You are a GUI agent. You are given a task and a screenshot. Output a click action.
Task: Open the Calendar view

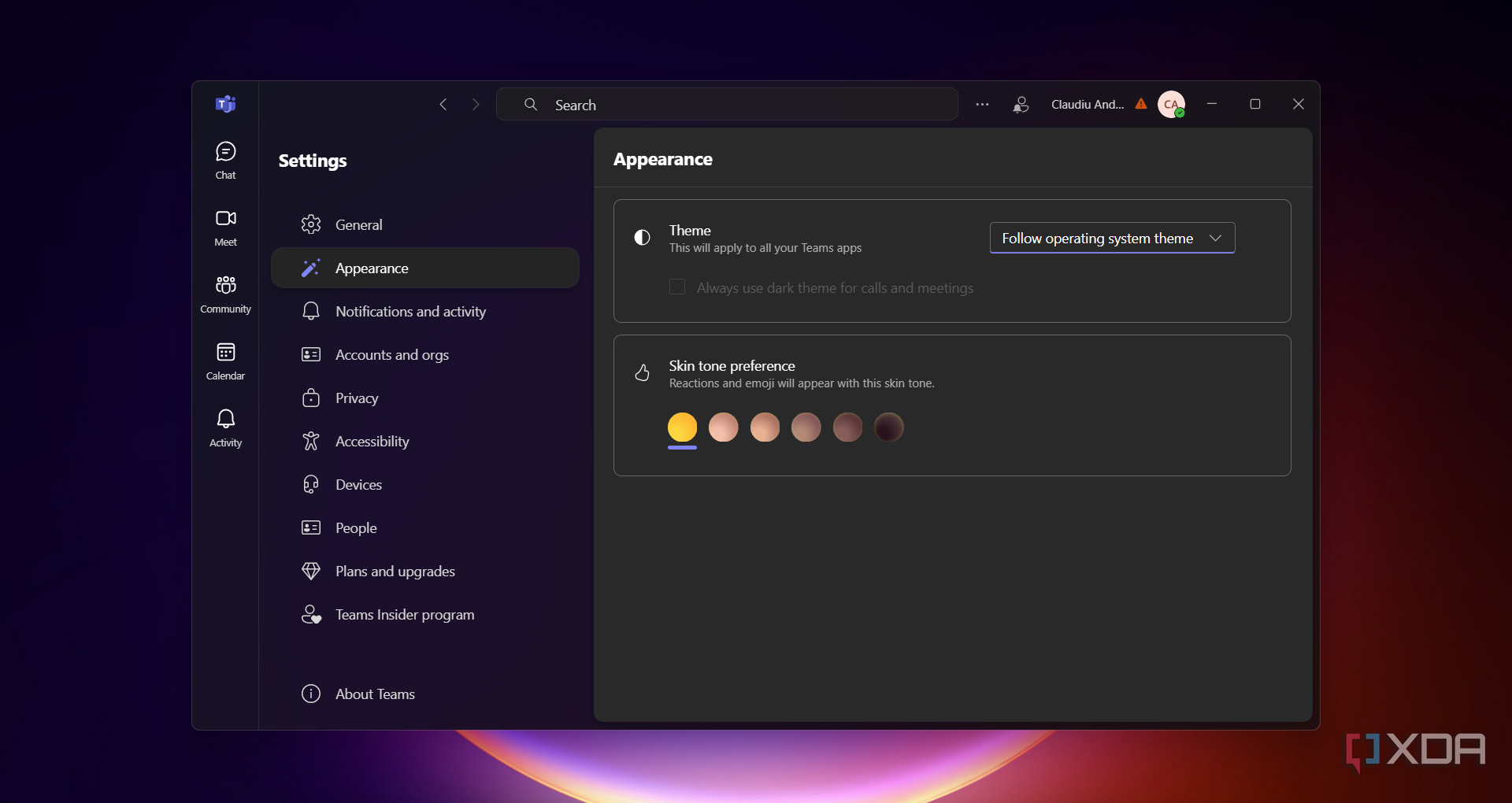click(225, 361)
